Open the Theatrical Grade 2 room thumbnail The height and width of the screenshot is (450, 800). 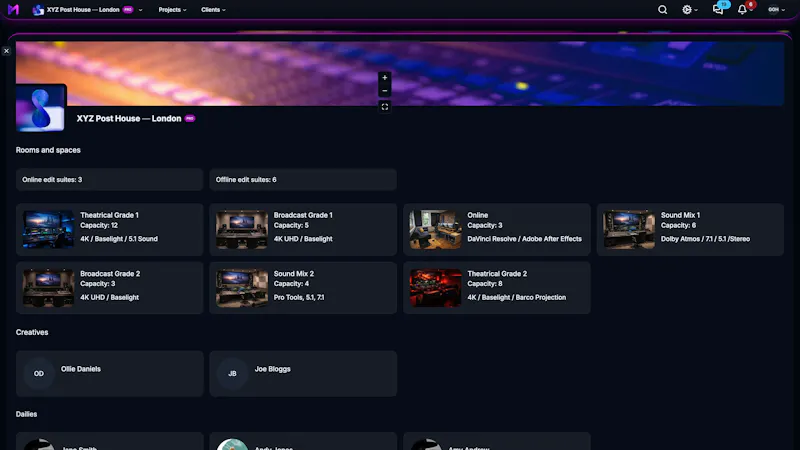[435, 288]
